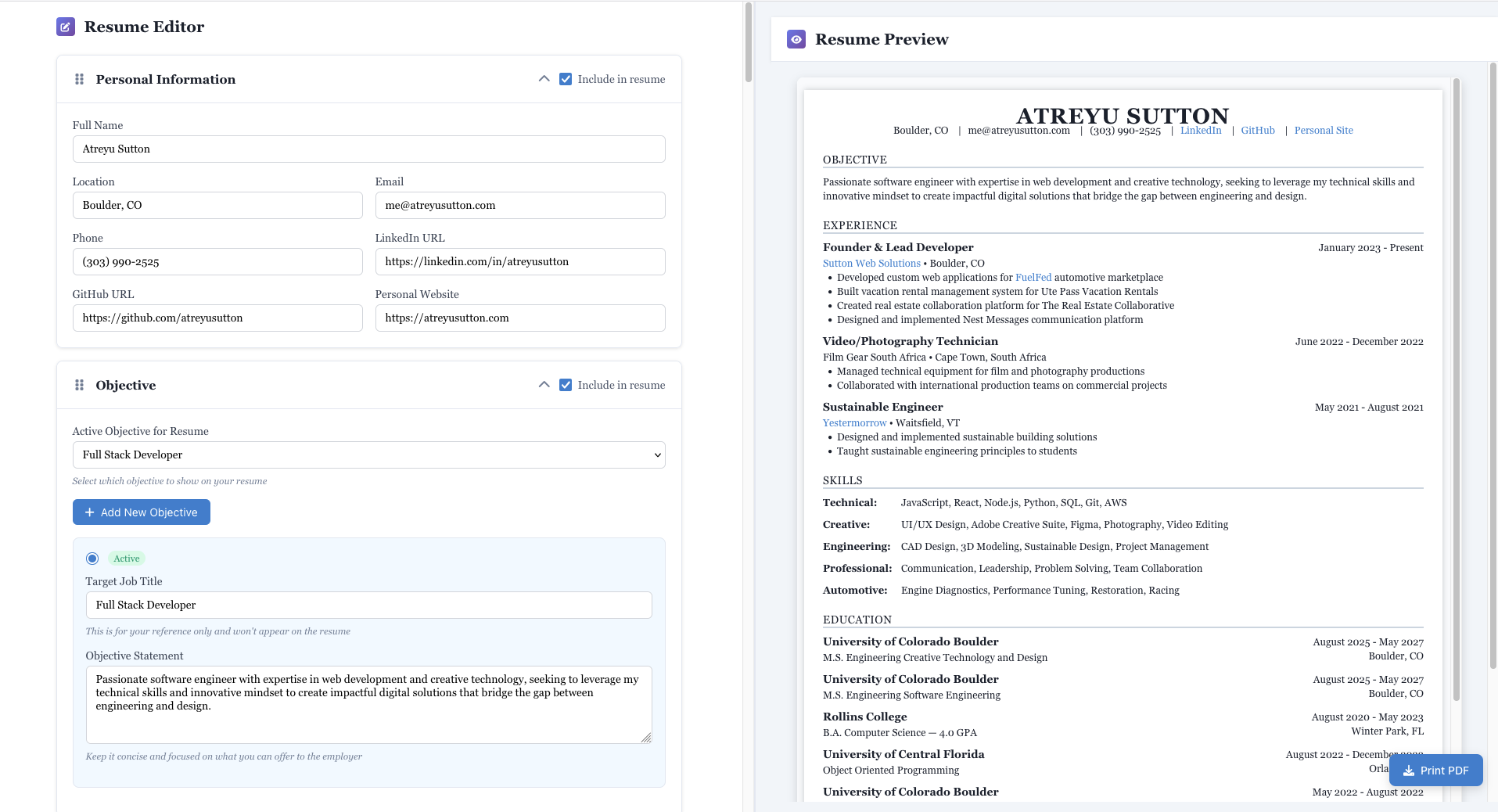Collapse the Personal Information section
1498x812 pixels.
tap(543, 78)
